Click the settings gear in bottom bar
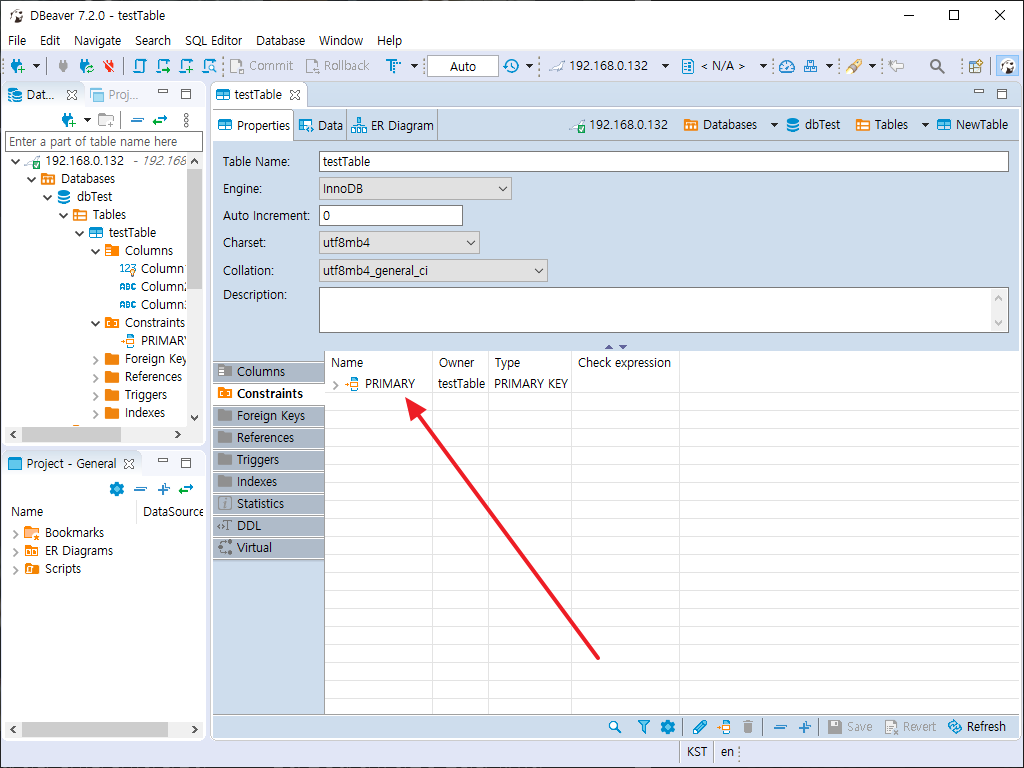Viewport: 1024px width, 768px height. pyautogui.click(x=667, y=727)
